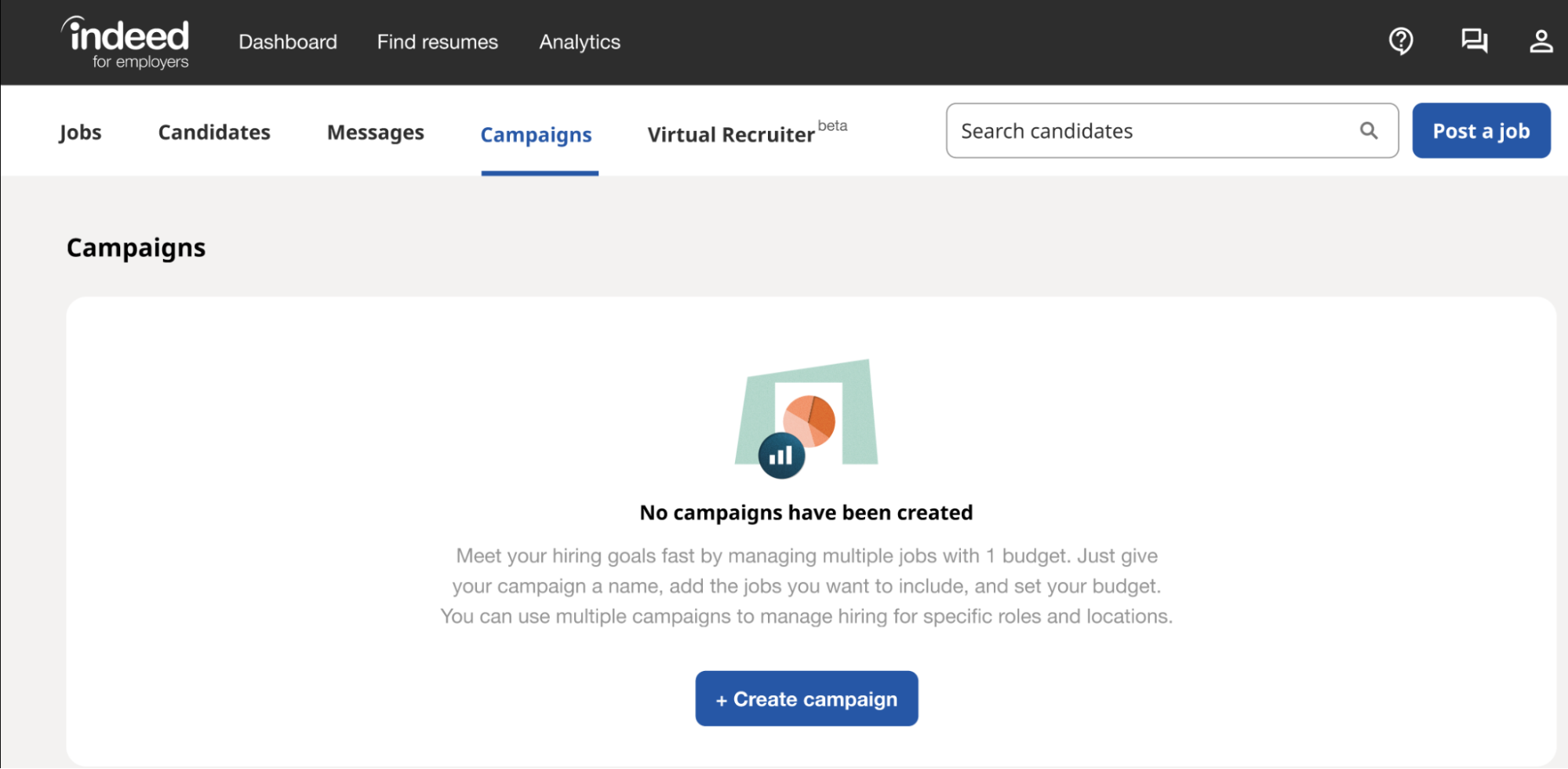This screenshot has width=1568, height=769.
Task: Open Analytics in the top navigation
Action: [x=580, y=42]
